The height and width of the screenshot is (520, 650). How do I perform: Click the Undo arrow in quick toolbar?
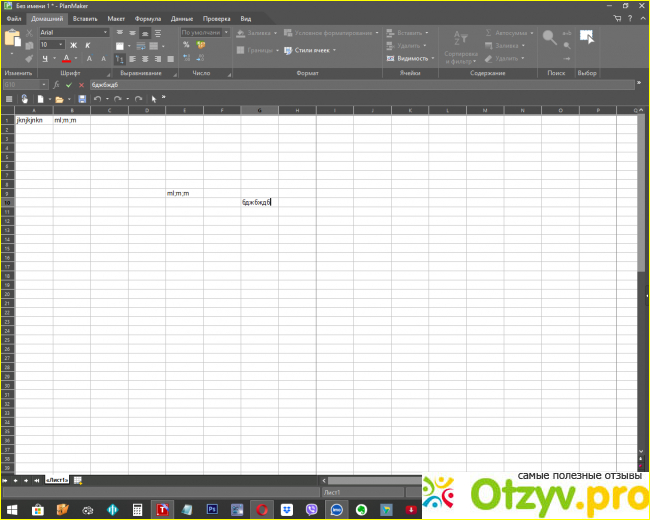(x=97, y=99)
